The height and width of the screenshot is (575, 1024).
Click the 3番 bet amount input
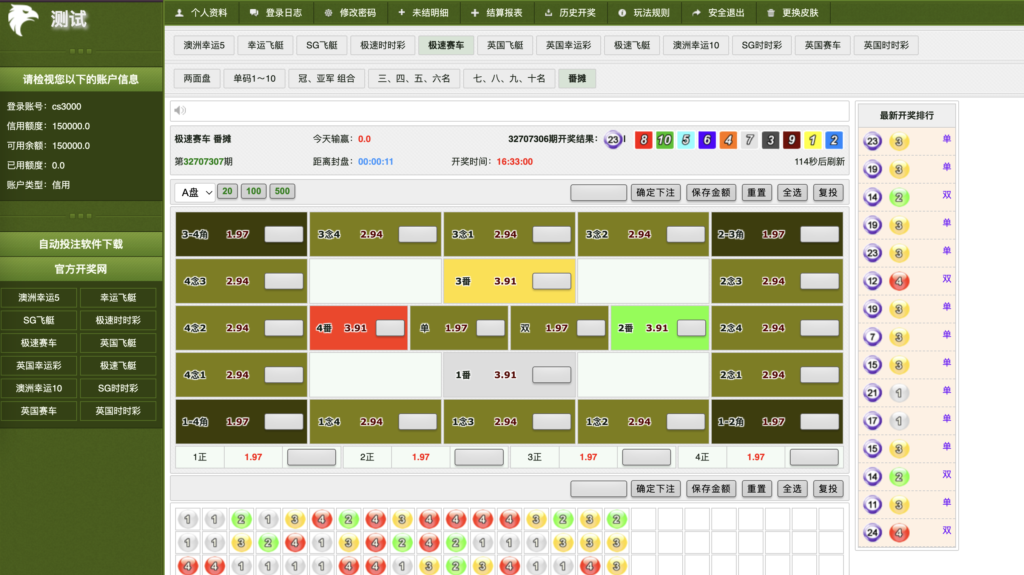551,281
